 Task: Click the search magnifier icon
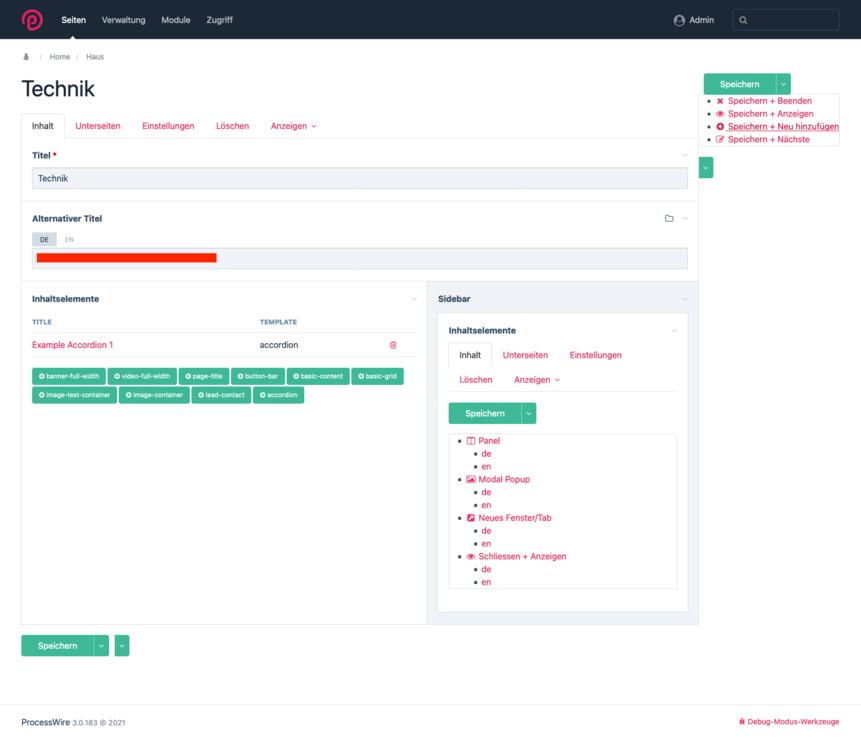click(743, 20)
